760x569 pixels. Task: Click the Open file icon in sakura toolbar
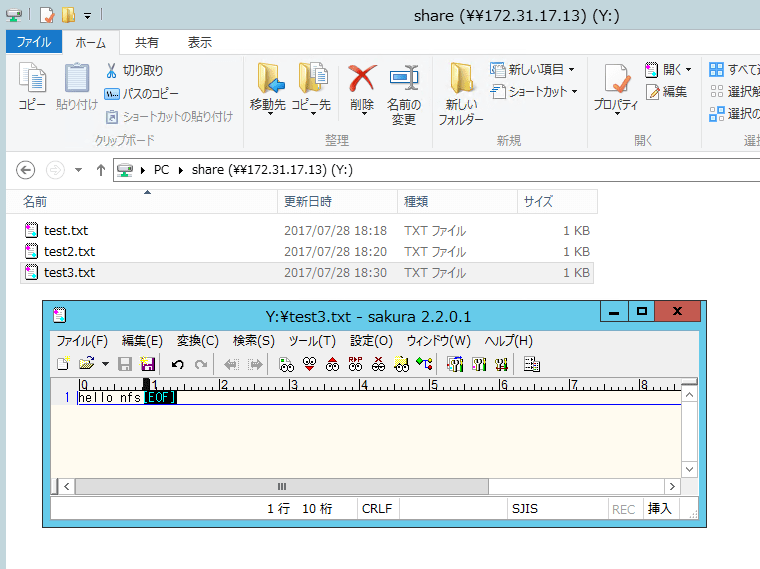click(86, 364)
